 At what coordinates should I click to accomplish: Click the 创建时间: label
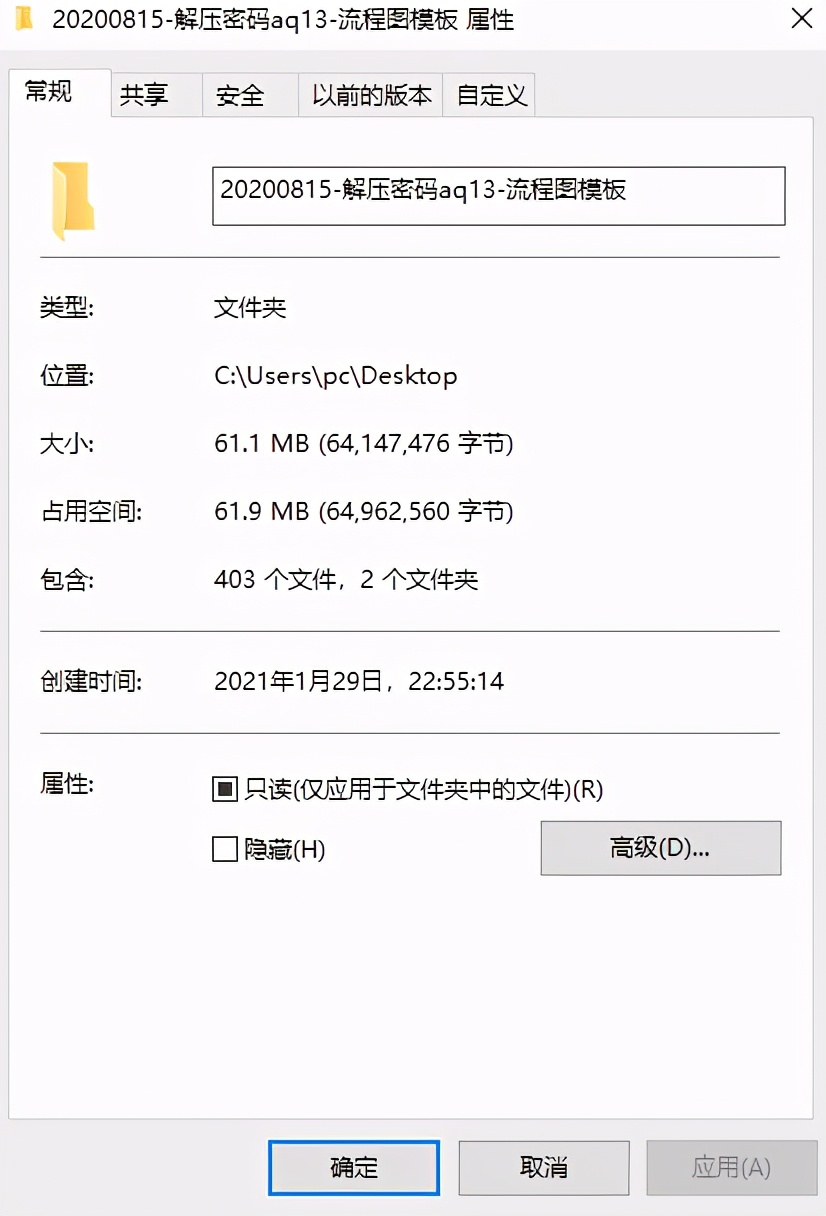tap(91, 682)
